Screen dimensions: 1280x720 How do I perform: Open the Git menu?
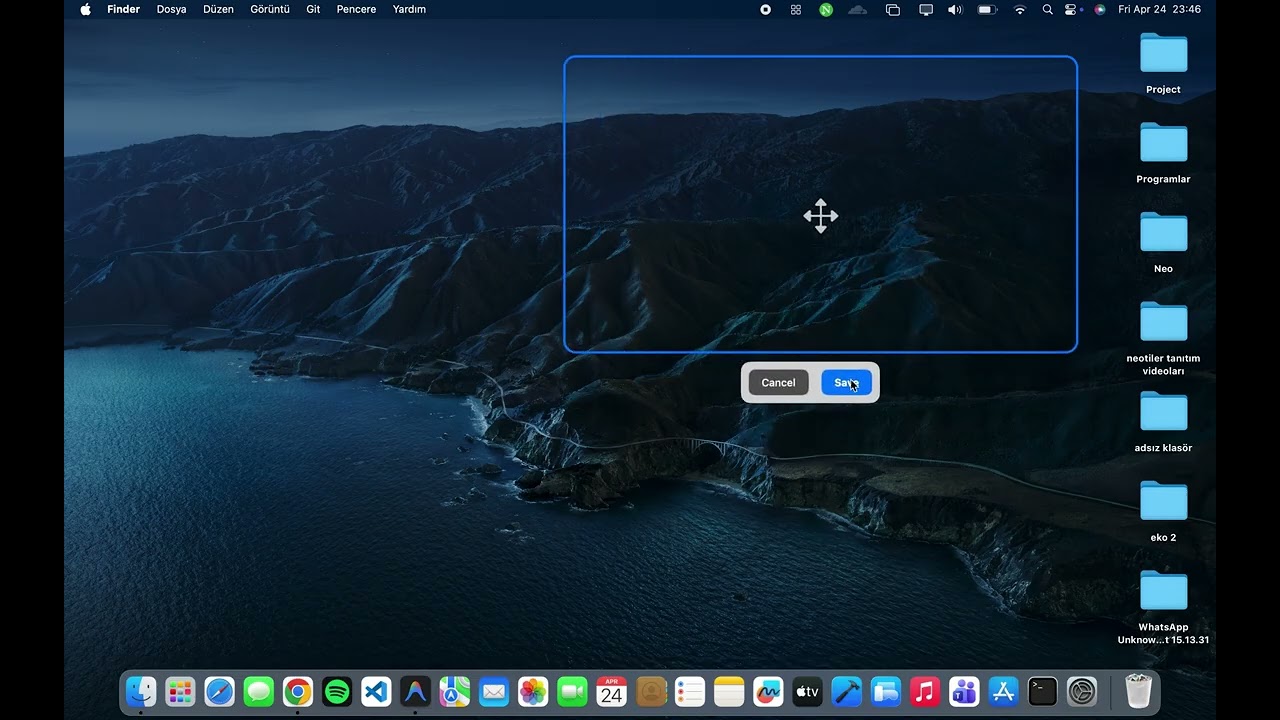[x=314, y=9]
